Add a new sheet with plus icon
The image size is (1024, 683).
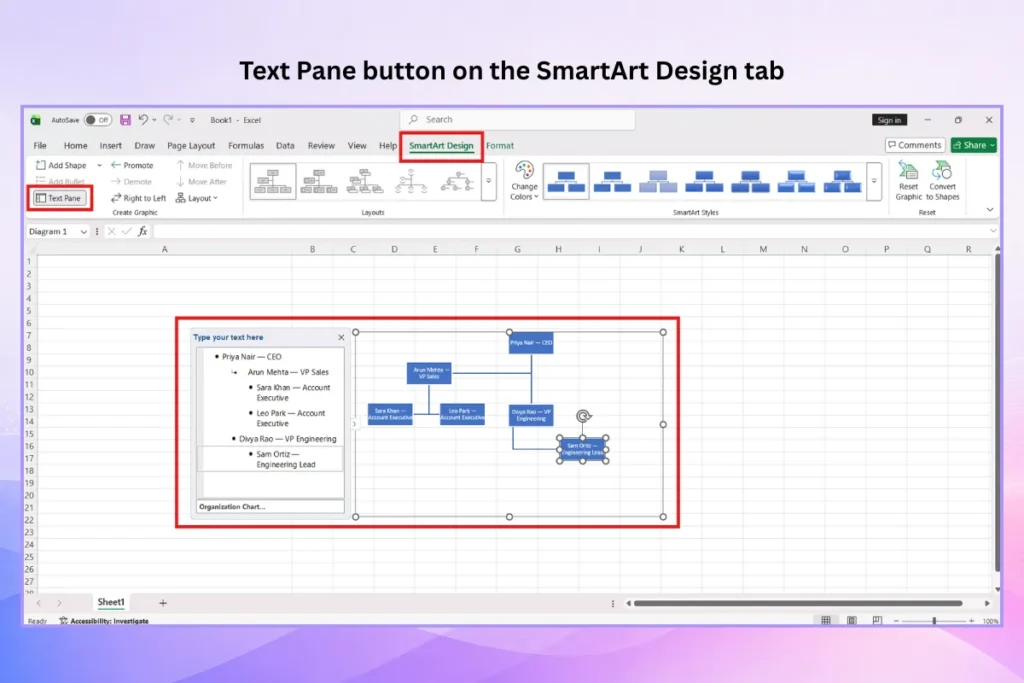pos(163,603)
